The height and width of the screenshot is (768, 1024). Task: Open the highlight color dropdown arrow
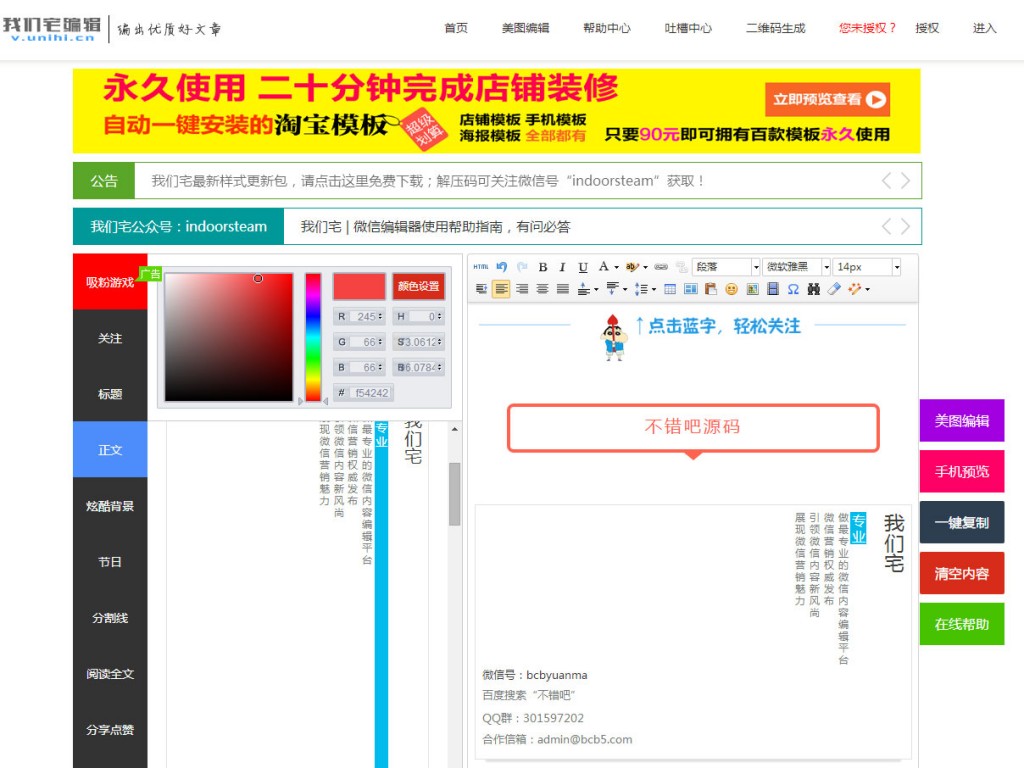pyautogui.click(x=645, y=267)
